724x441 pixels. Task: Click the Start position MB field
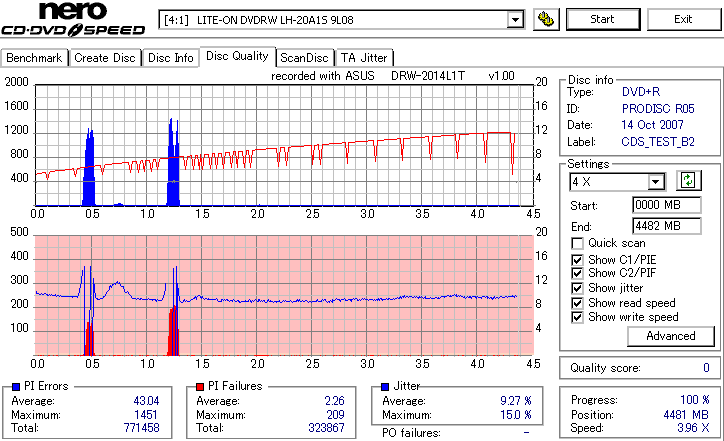click(x=666, y=205)
